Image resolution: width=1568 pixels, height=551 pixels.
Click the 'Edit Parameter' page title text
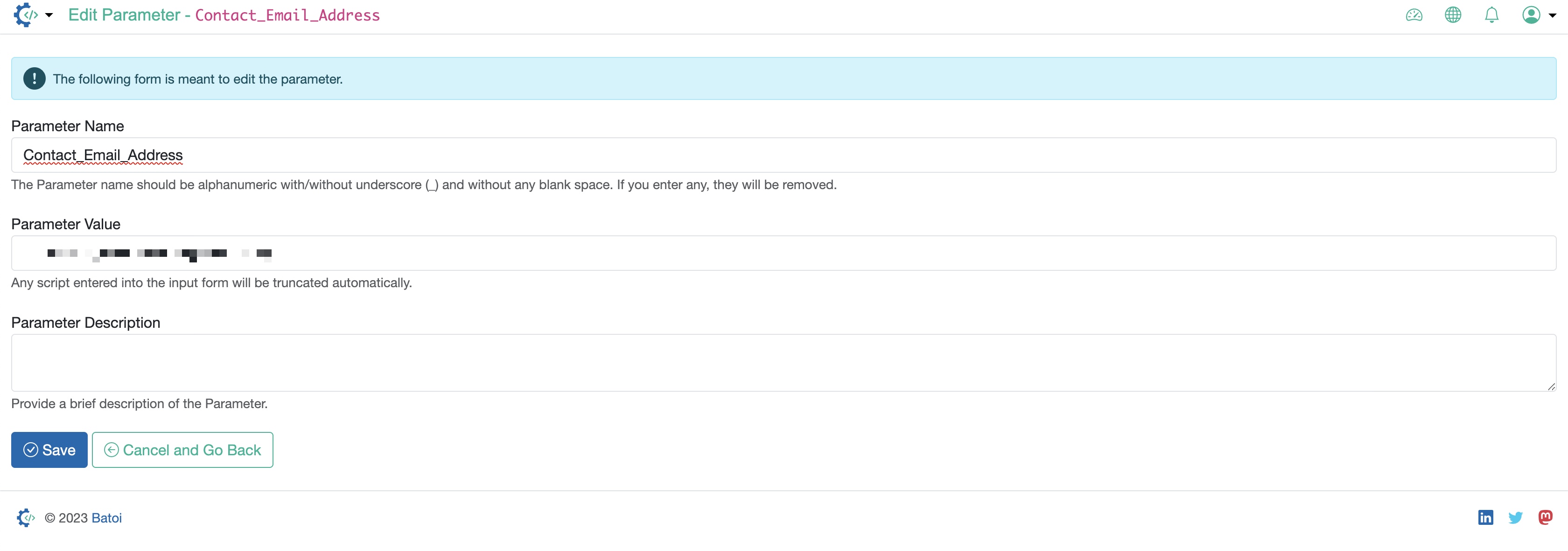point(124,14)
